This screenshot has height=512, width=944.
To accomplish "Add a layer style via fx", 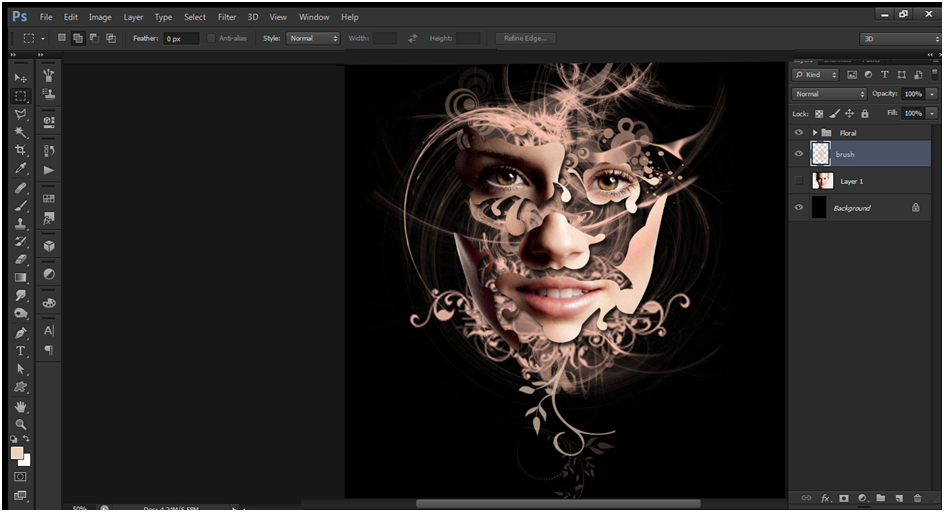I will pyautogui.click(x=825, y=498).
